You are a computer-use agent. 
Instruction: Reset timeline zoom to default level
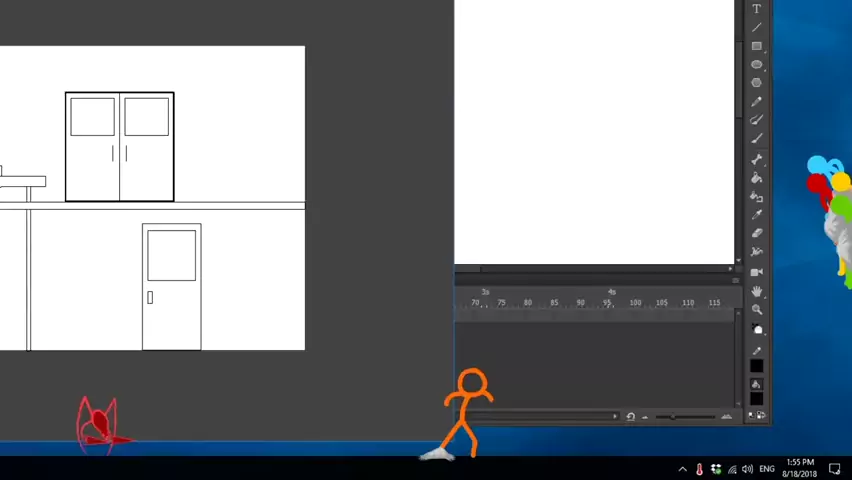[630, 417]
